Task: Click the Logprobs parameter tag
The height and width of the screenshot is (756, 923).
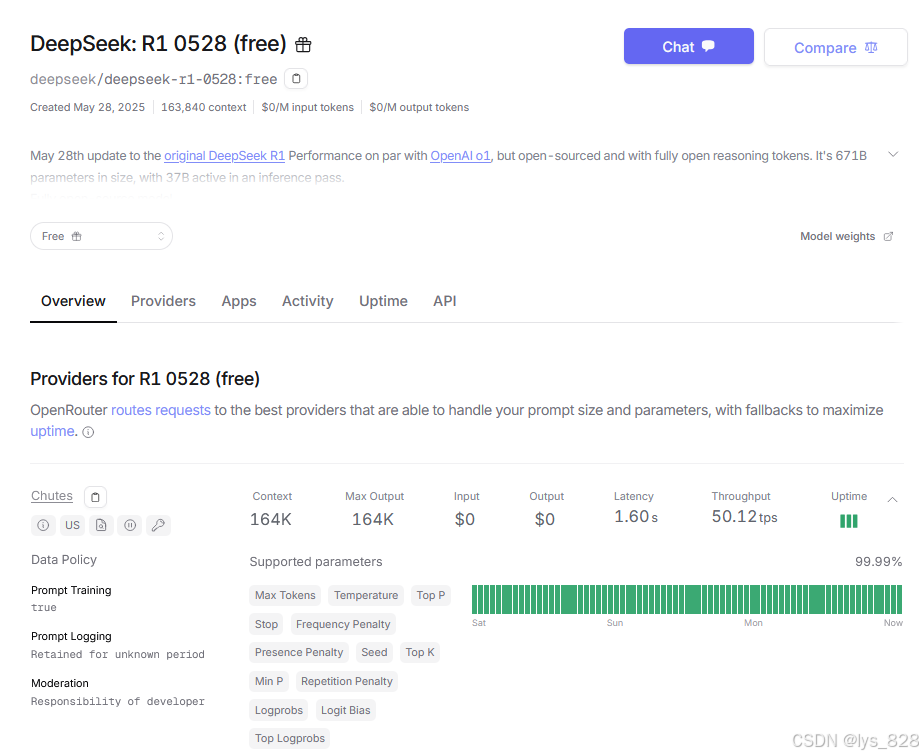Action: (x=279, y=710)
